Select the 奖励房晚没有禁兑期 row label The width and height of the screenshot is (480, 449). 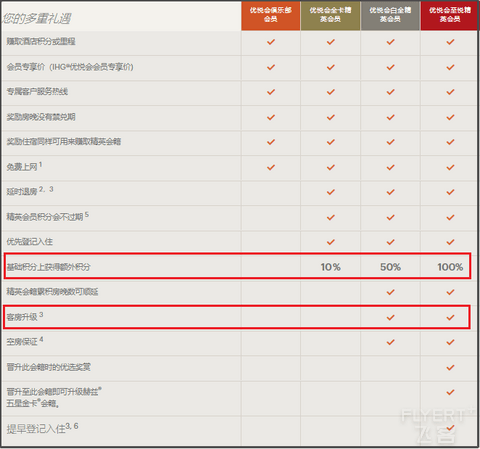pos(41,117)
